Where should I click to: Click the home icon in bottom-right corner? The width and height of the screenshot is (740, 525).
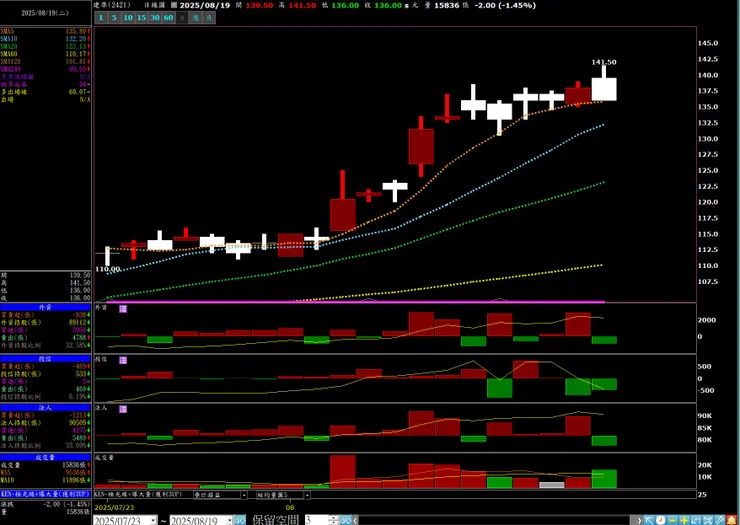point(732,520)
